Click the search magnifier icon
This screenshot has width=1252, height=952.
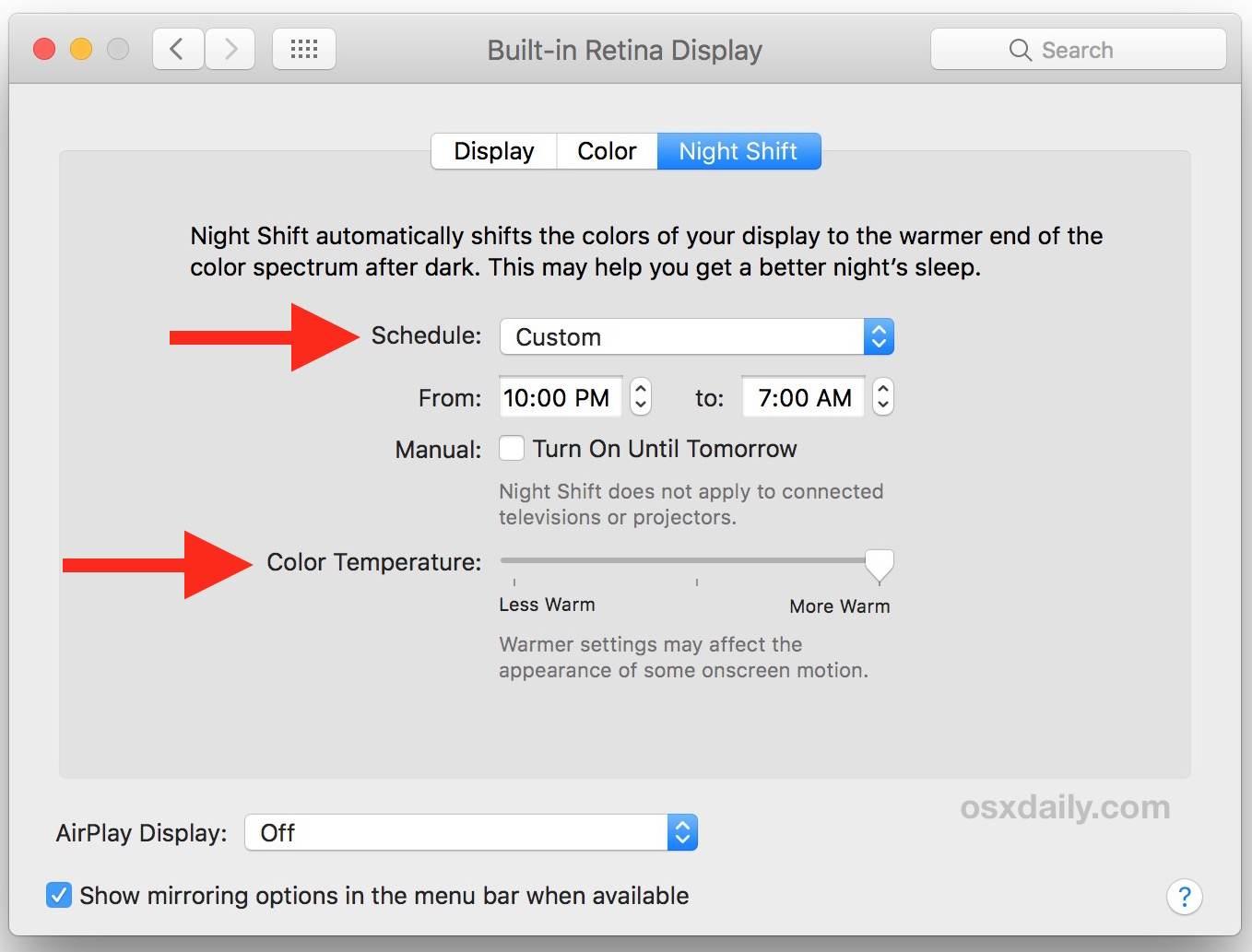click(1020, 50)
